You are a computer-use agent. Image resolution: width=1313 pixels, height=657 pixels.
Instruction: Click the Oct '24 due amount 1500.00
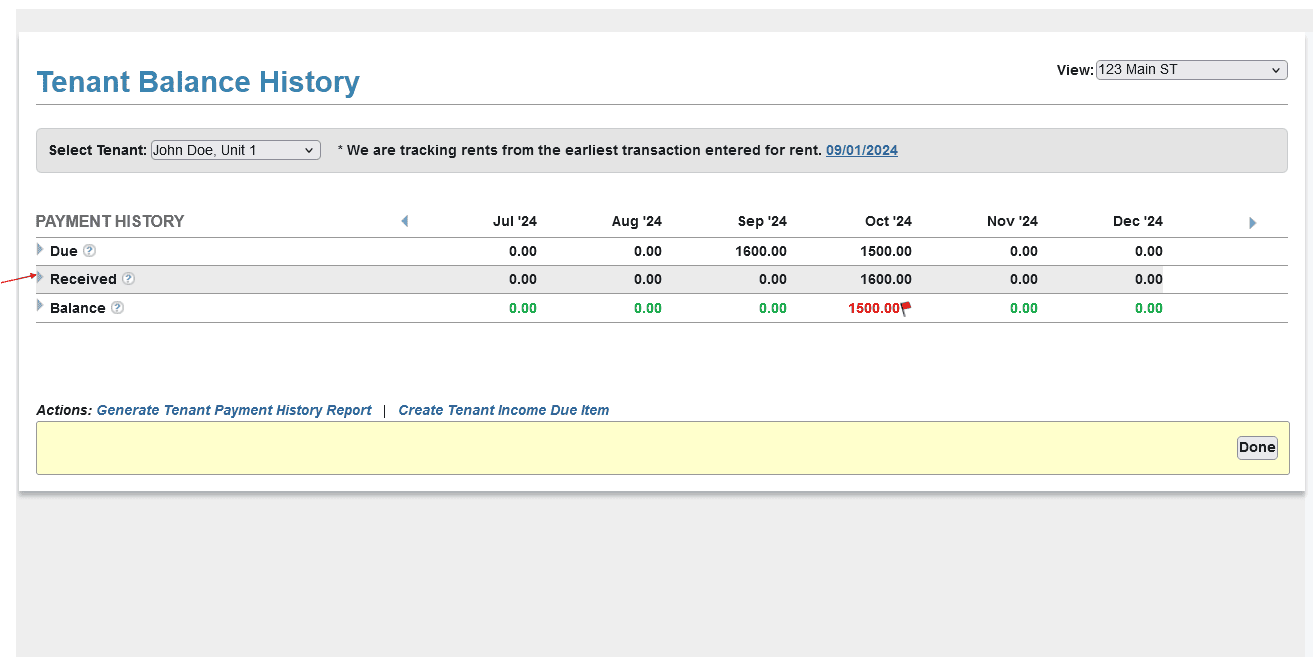click(886, 251)
